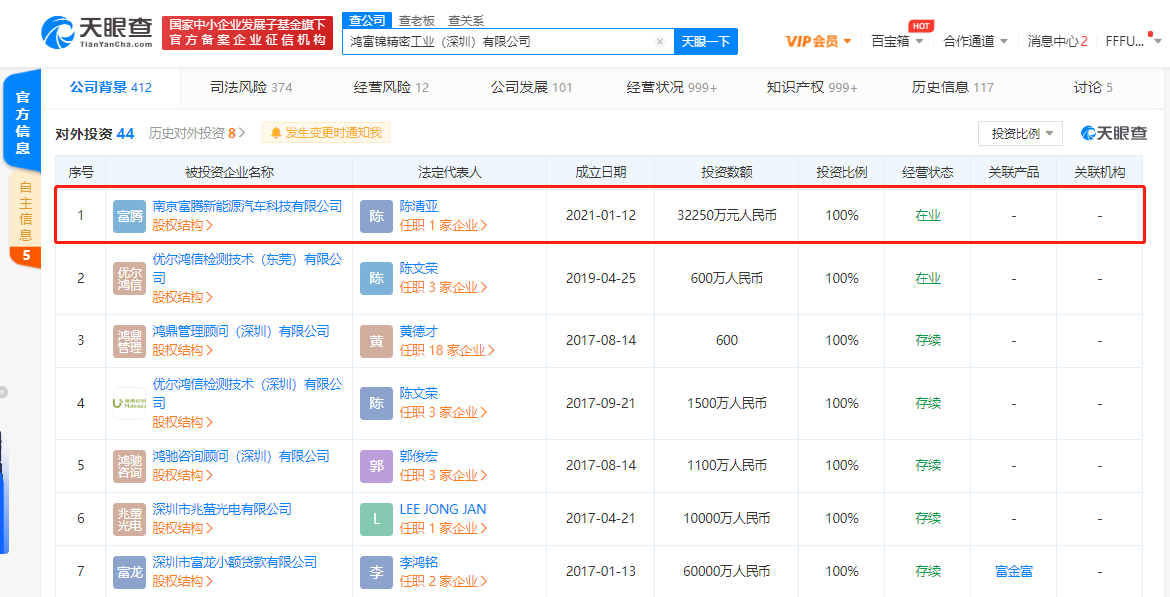The image size is (1170, 597).
Task: Click the 2019-04-25 date cell
Action: point(601,278)
